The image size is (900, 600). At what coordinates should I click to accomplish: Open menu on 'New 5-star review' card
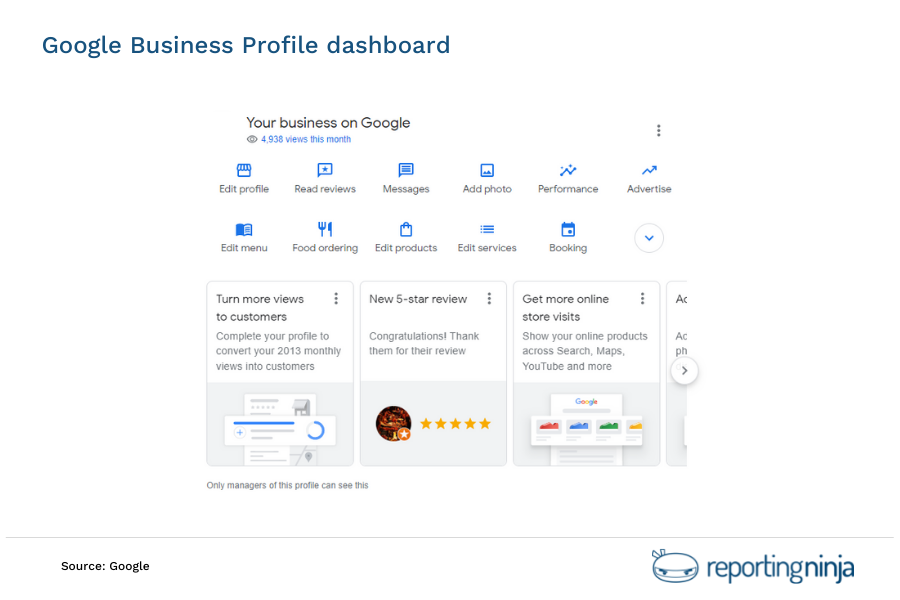tap(489, 298)
